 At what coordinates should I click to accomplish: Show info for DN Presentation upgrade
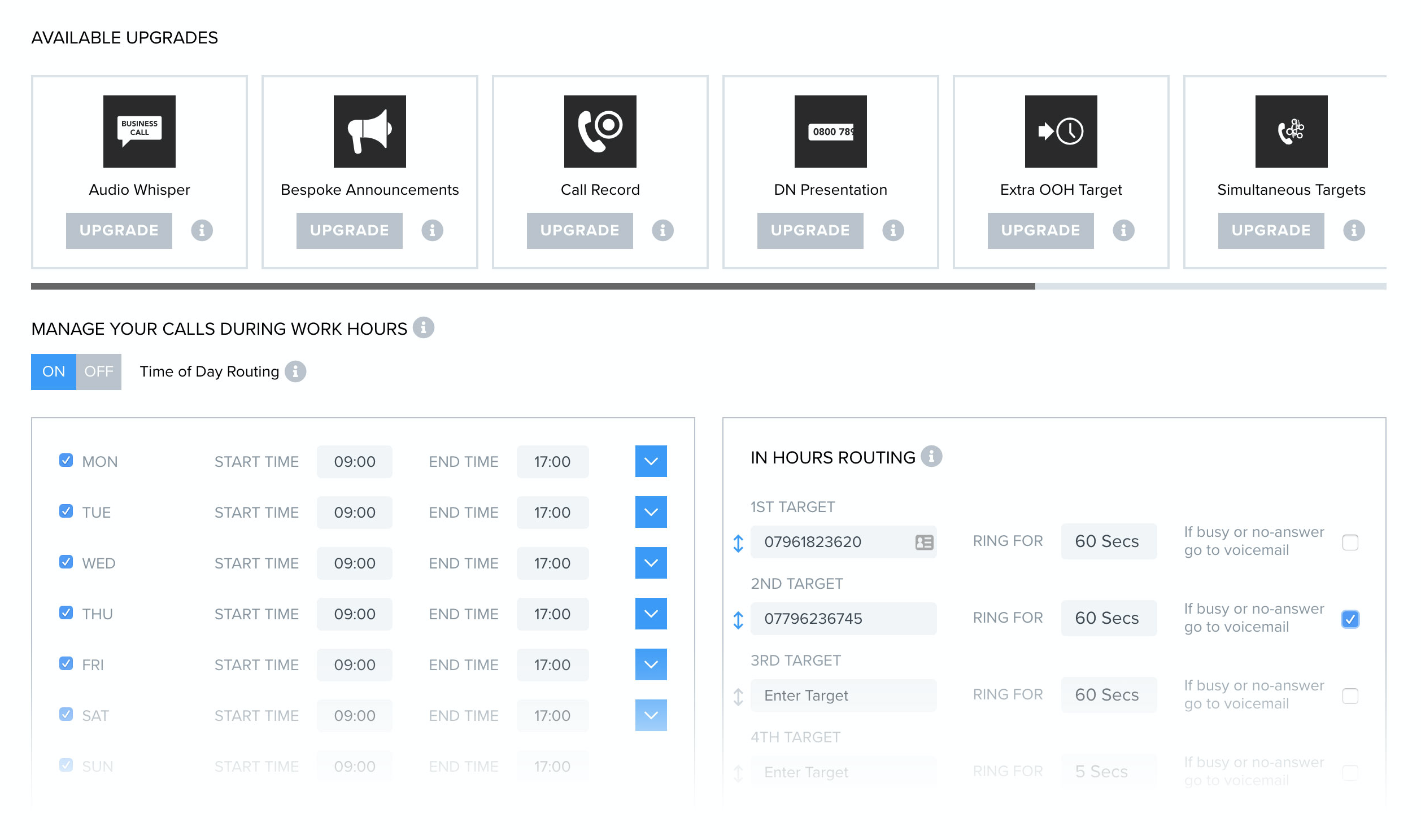tap(893, 230)
